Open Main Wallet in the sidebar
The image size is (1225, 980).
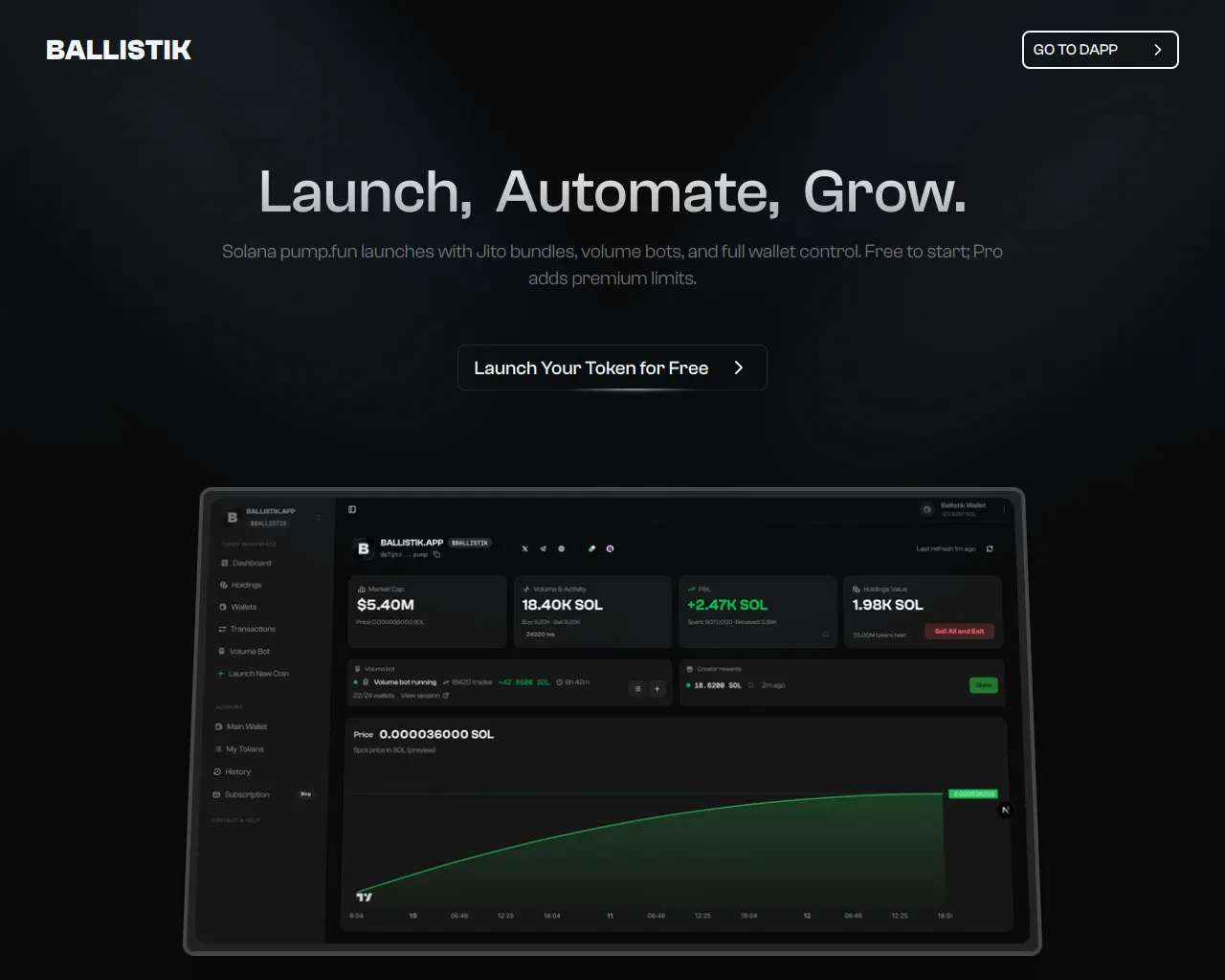point(241,726)
